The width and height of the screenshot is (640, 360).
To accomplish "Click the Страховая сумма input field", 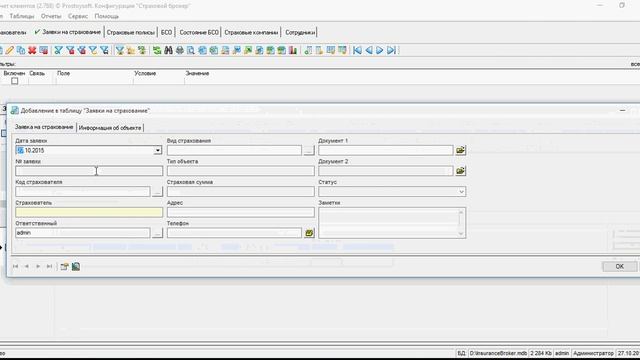I will click(x=240, y=192).
